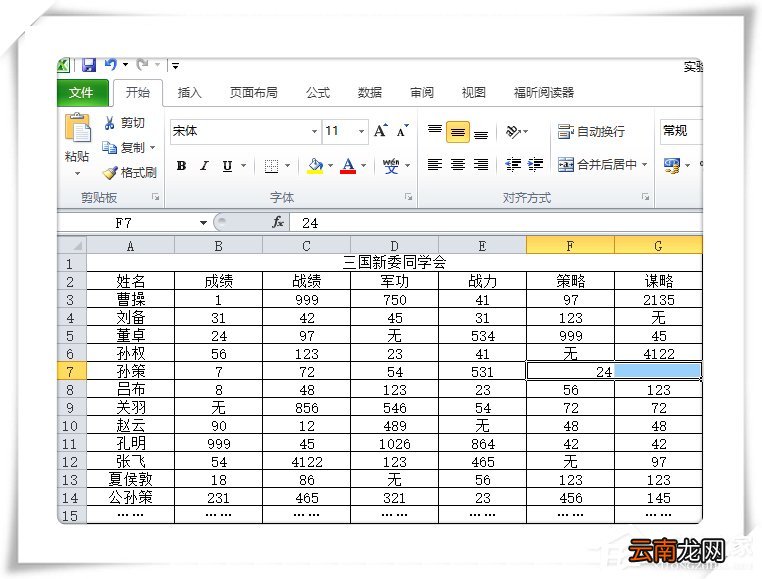The width and height of the screenshot is (762, 579).
Task: Click the 复制 copy button
Action: [123, 147]
